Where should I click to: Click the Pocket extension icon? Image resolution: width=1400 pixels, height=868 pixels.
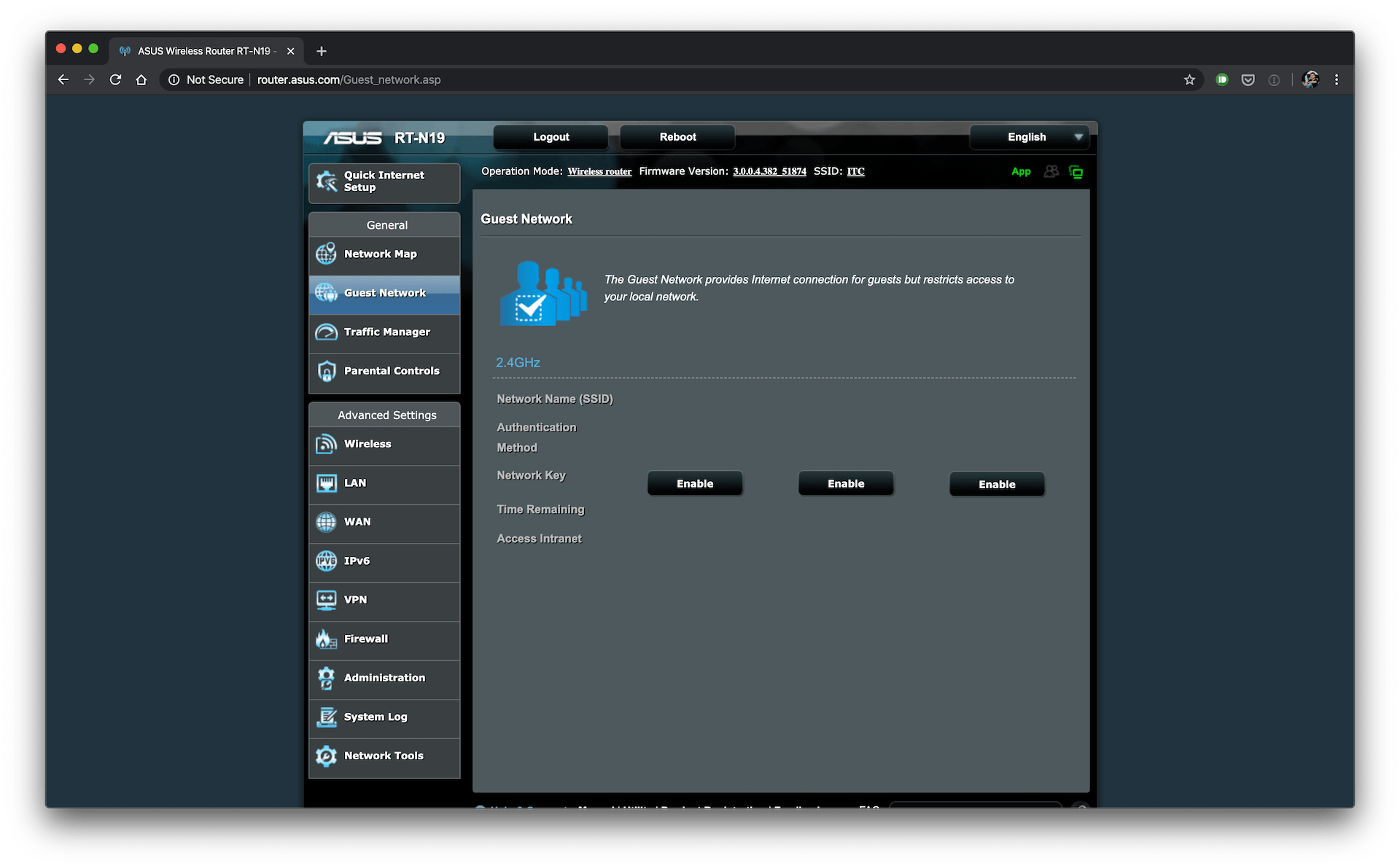click(1248, 80)
